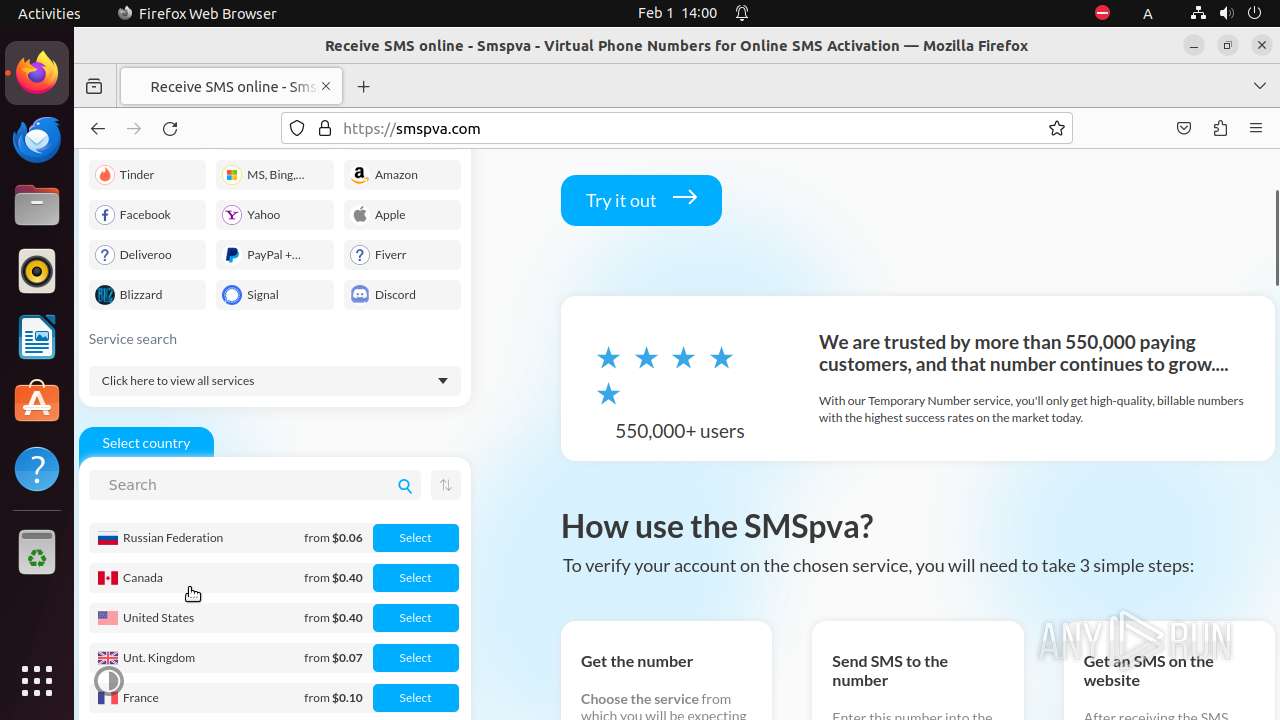Open LibreOffice Writer from the dock
Screen dimensions: 1280x720
(37, 337)
